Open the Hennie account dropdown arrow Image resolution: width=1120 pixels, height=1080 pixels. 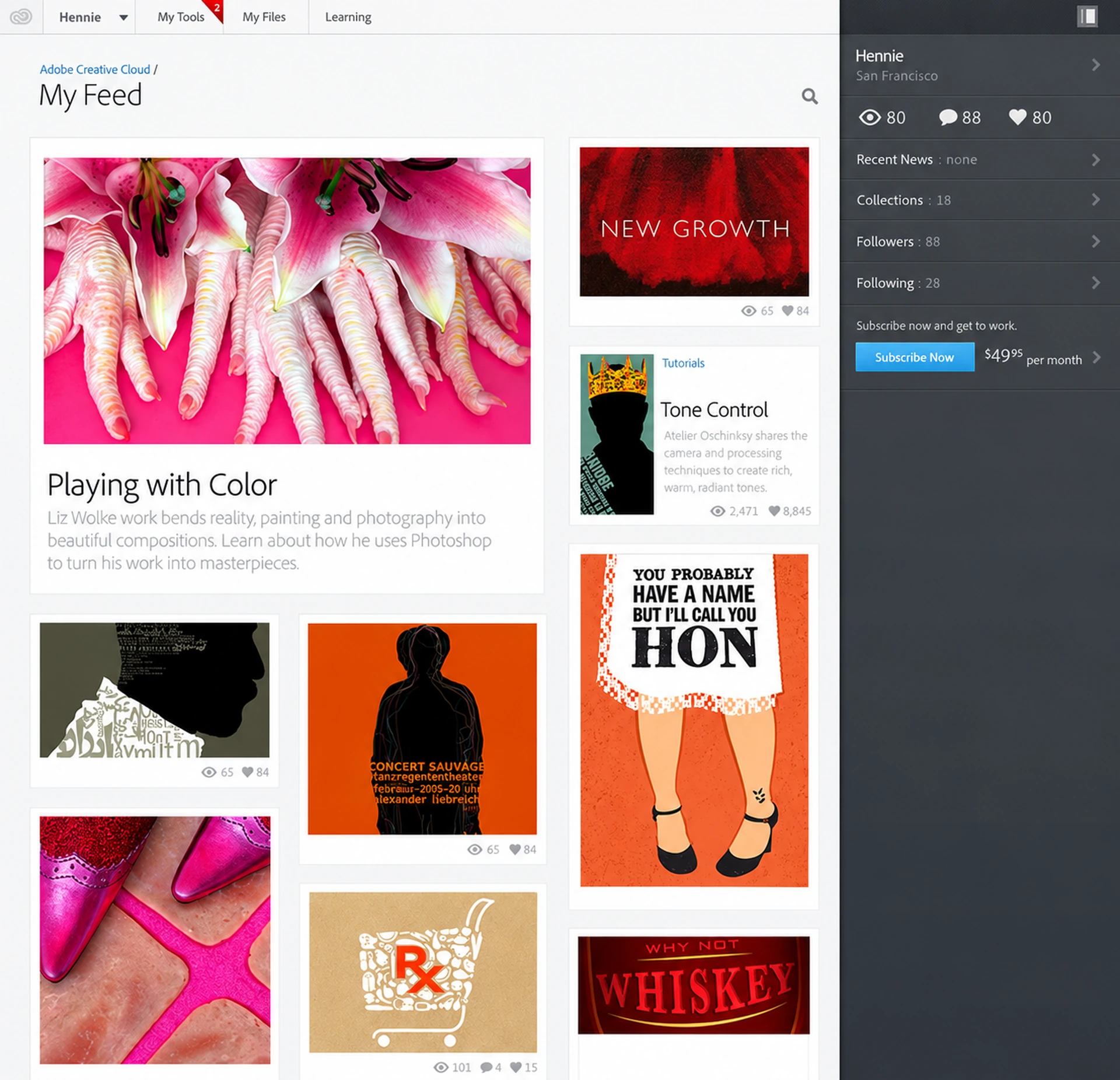[x=124, y=18]
